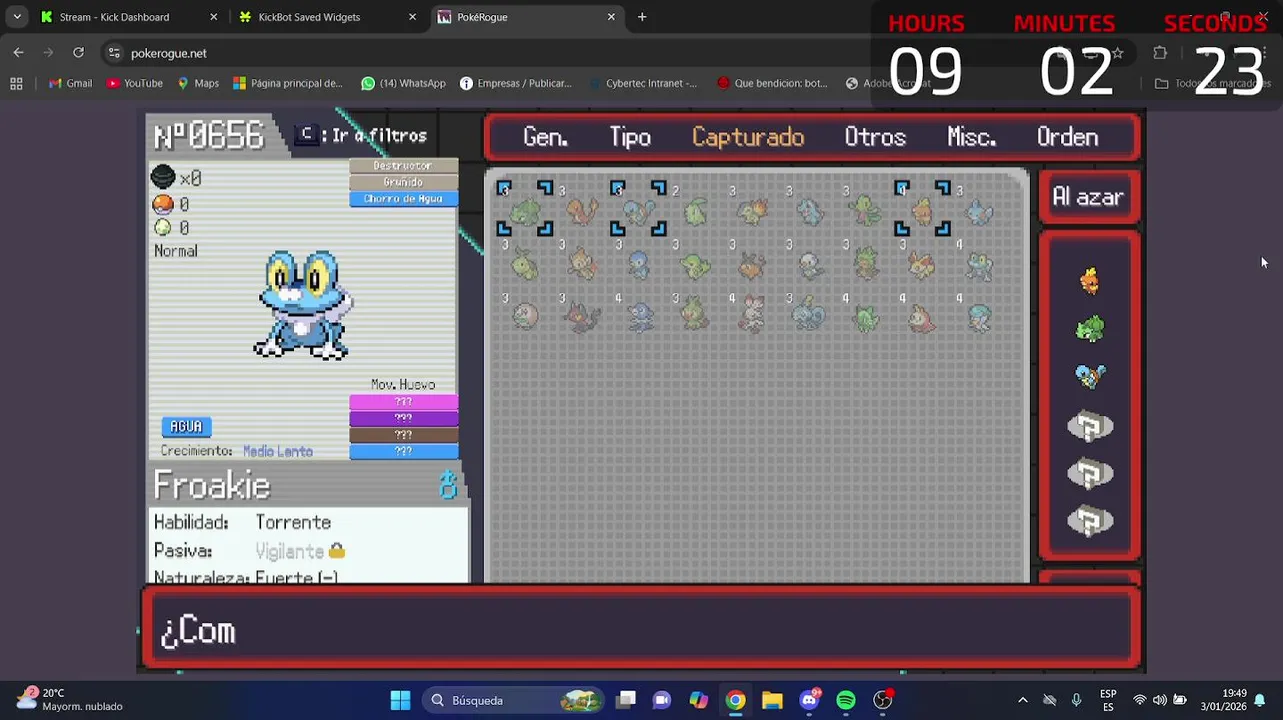Select Fuecoco in the starter grid
Image resolution: width=1283 pixels, height=720 pixels.
click(922, 318)
